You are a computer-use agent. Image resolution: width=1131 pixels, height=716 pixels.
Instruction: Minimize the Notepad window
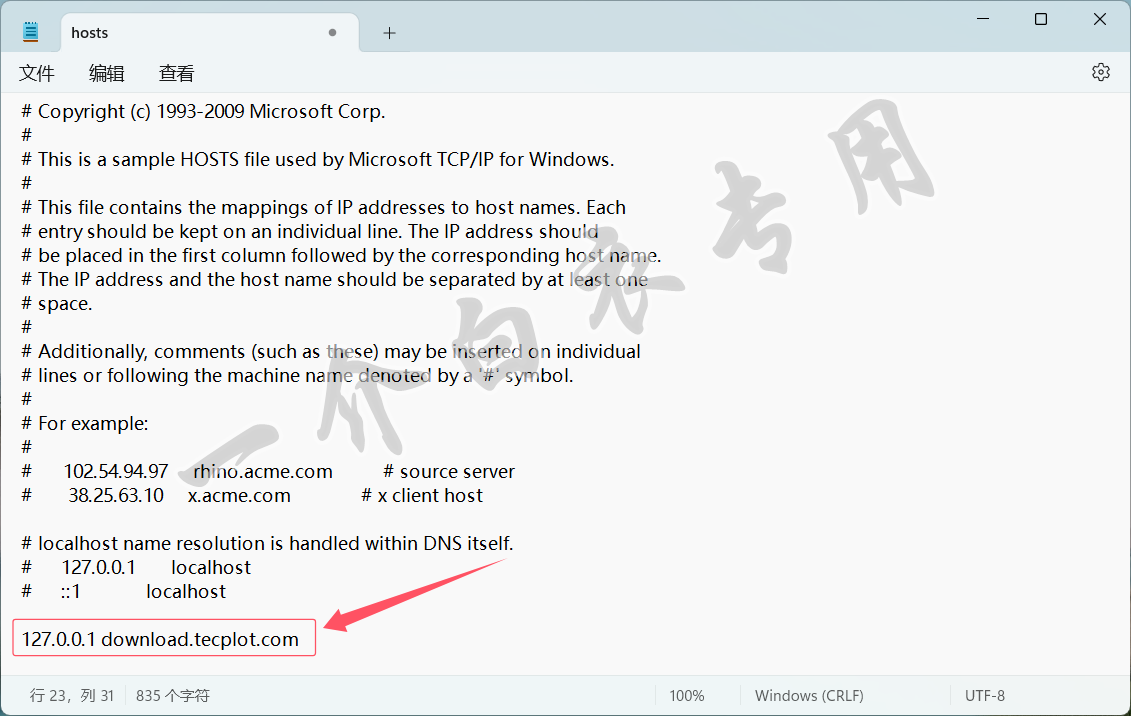[x=983, y=19]
